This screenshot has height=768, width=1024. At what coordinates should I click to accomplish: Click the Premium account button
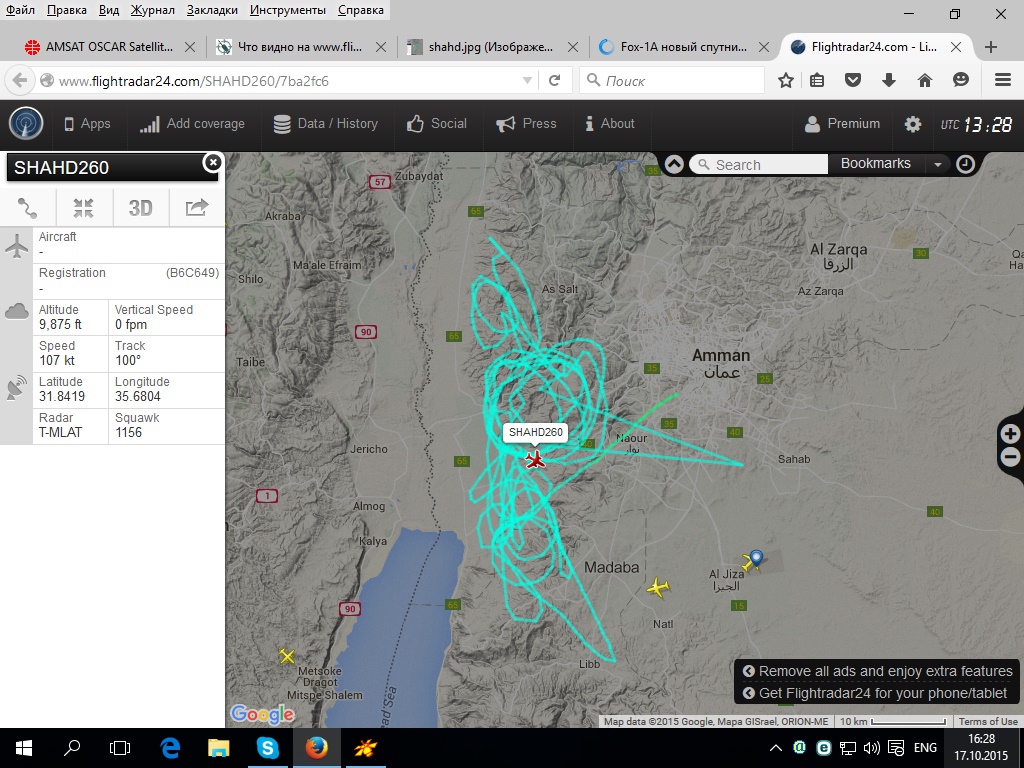tap(843, 124)
